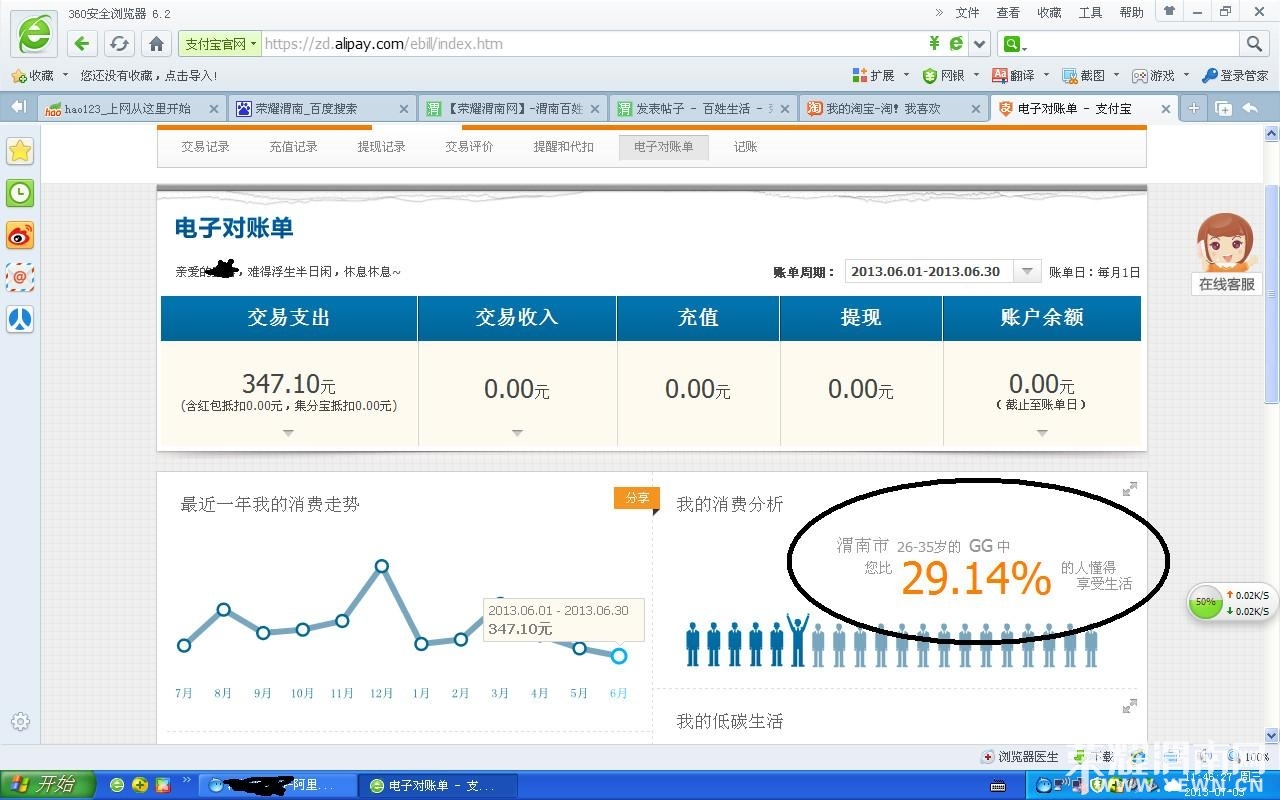Click the search magnifier button
Image resolution: width=1280 pixels, height=800 pixels.
click(x=1254, y=44)
